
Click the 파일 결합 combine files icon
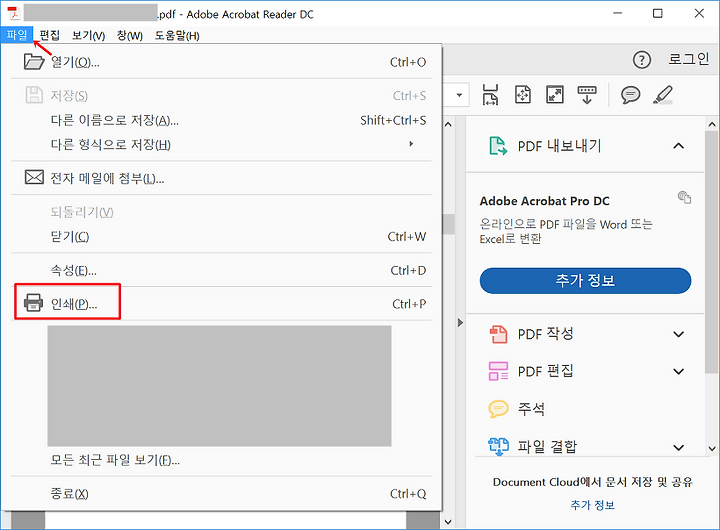498,446
